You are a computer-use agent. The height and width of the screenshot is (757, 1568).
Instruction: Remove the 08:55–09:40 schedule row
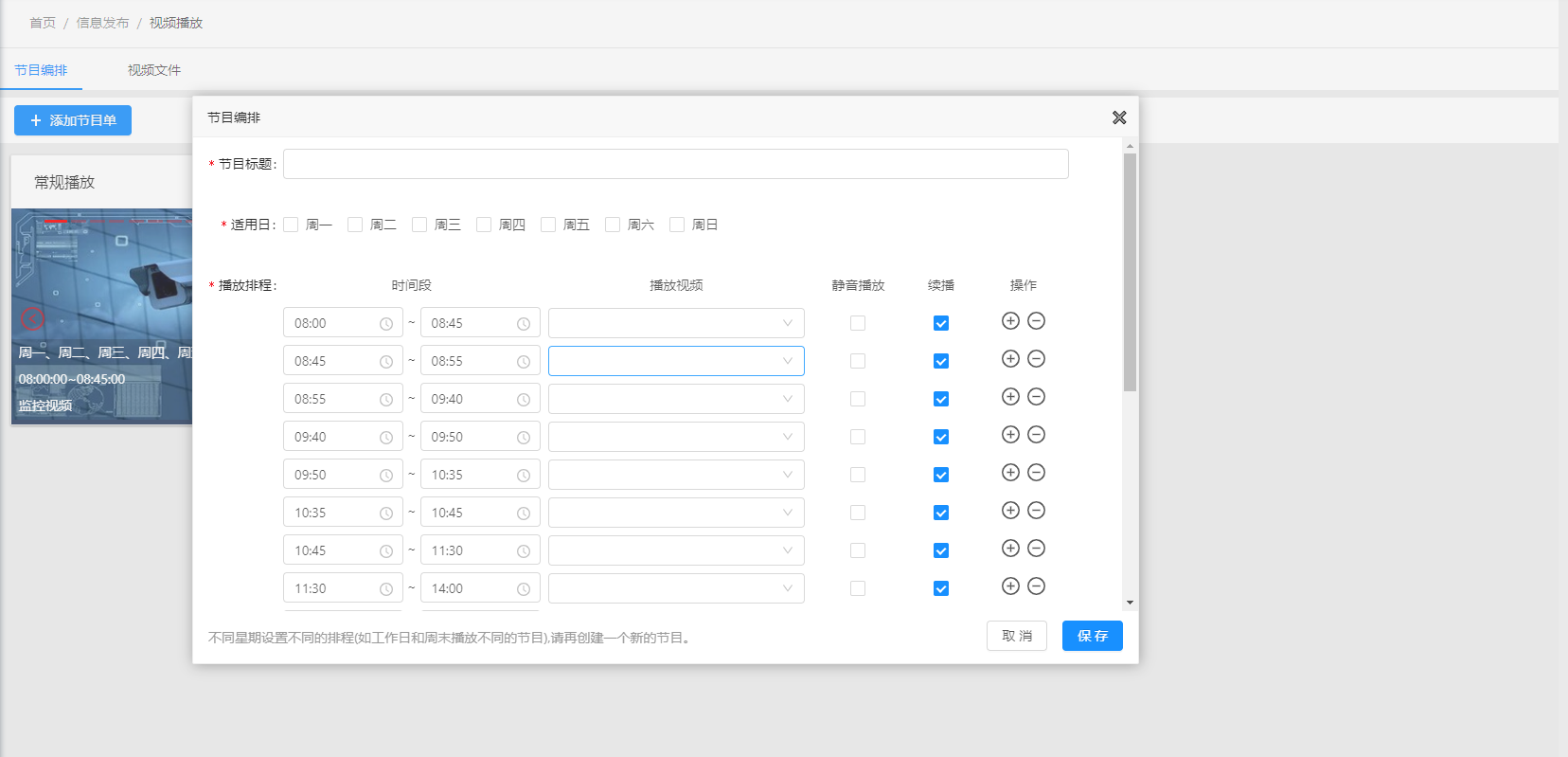click(x=1037, y=397)
